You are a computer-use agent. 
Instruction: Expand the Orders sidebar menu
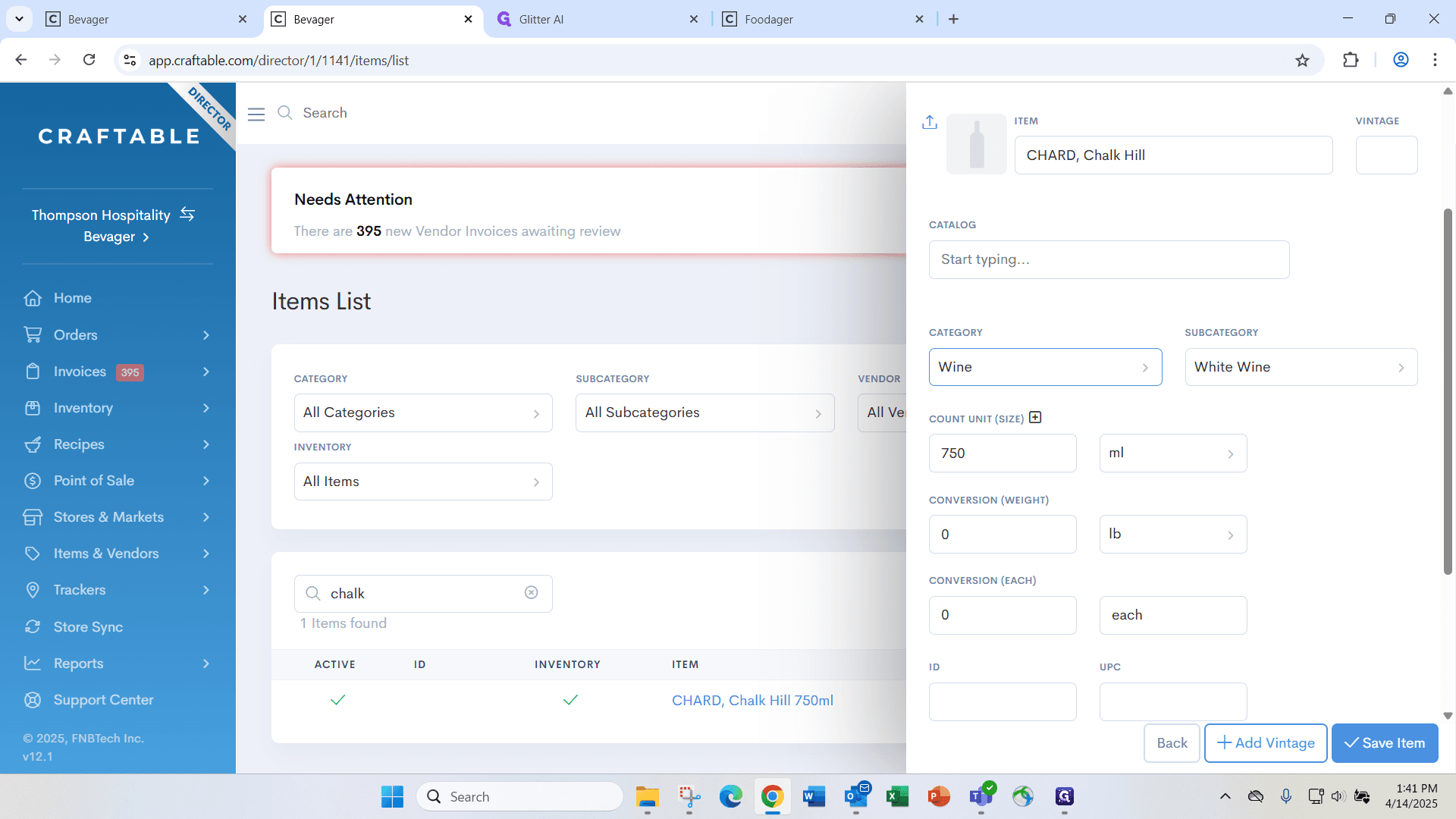[206, 335]
